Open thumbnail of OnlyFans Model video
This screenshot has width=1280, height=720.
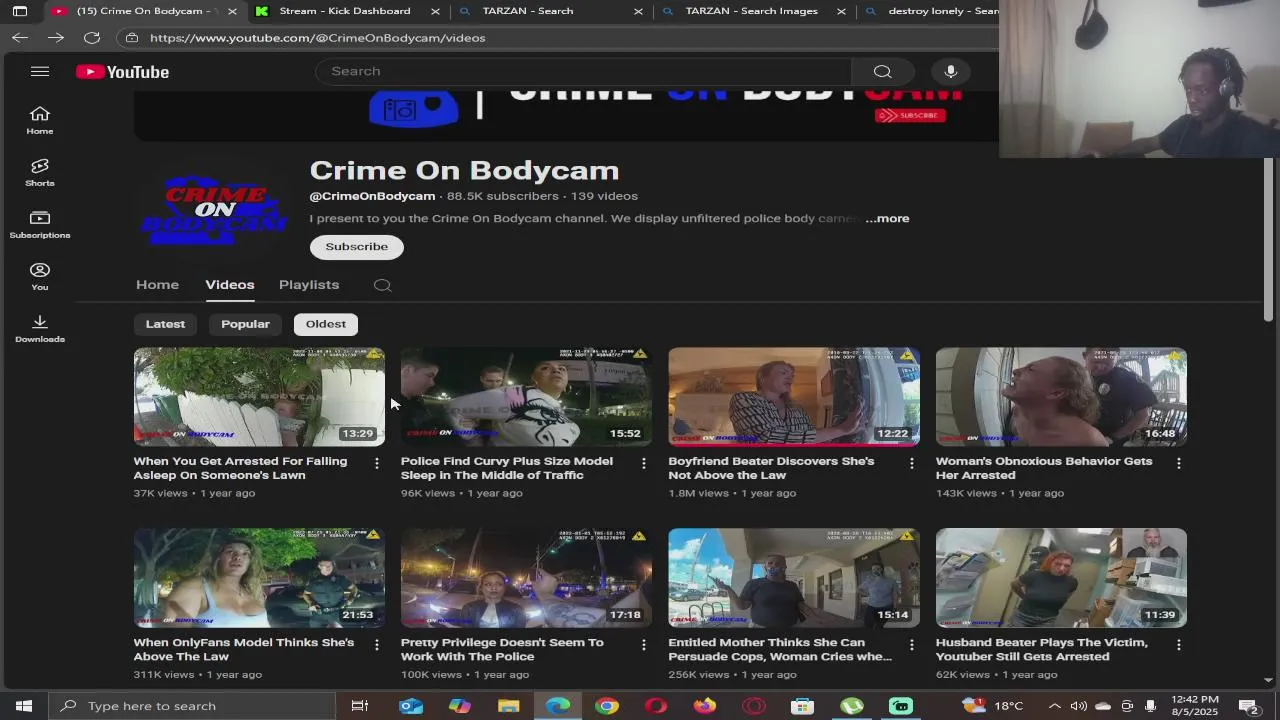pyautogui.click(x=259, y=578)
